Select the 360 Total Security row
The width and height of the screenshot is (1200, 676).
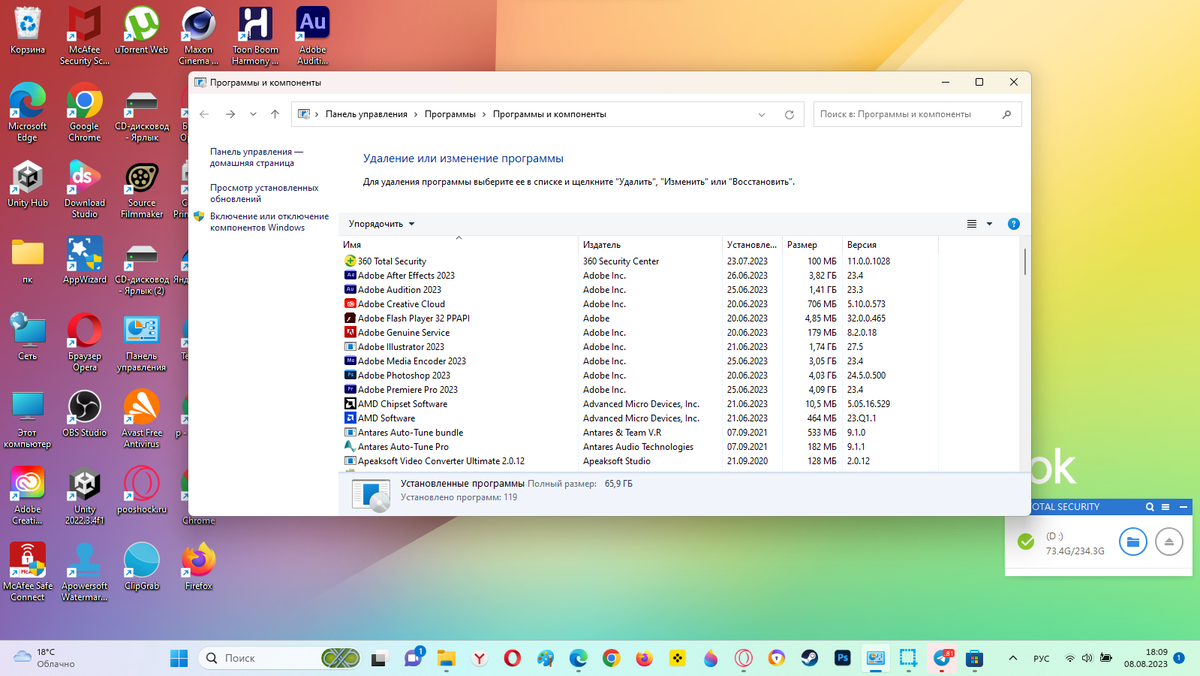click(x=640, y=261)
